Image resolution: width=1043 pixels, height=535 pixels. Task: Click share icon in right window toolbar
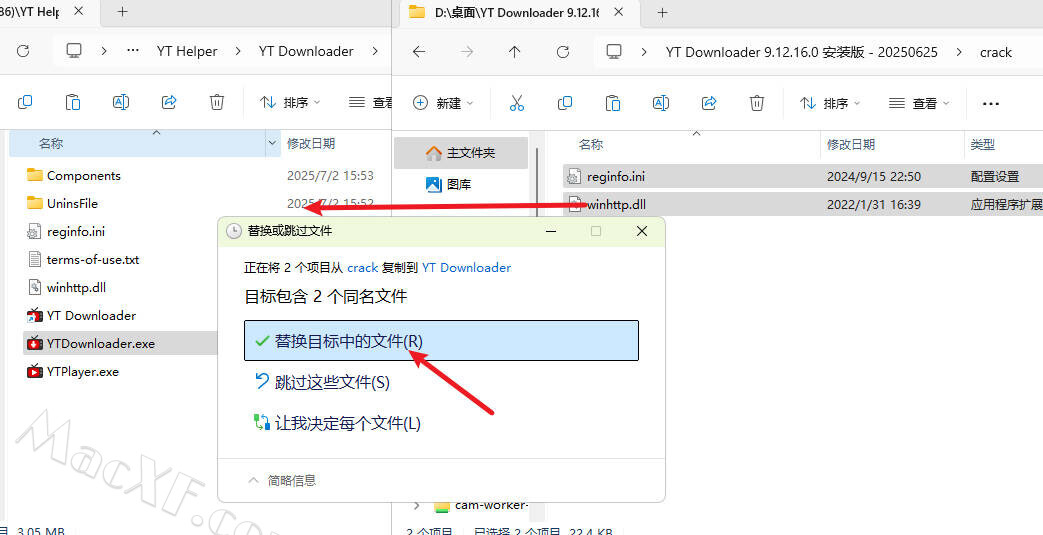coord(708,103)
